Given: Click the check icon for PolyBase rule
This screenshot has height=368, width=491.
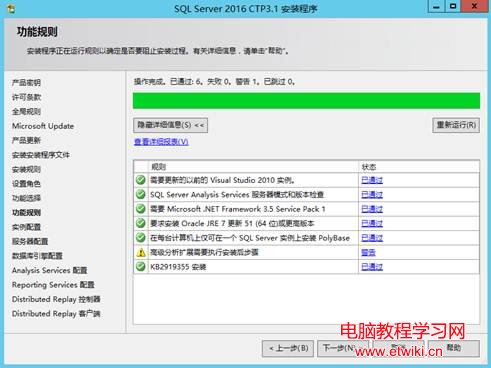Looking at the screenshot, I should [x=141, y=238].
